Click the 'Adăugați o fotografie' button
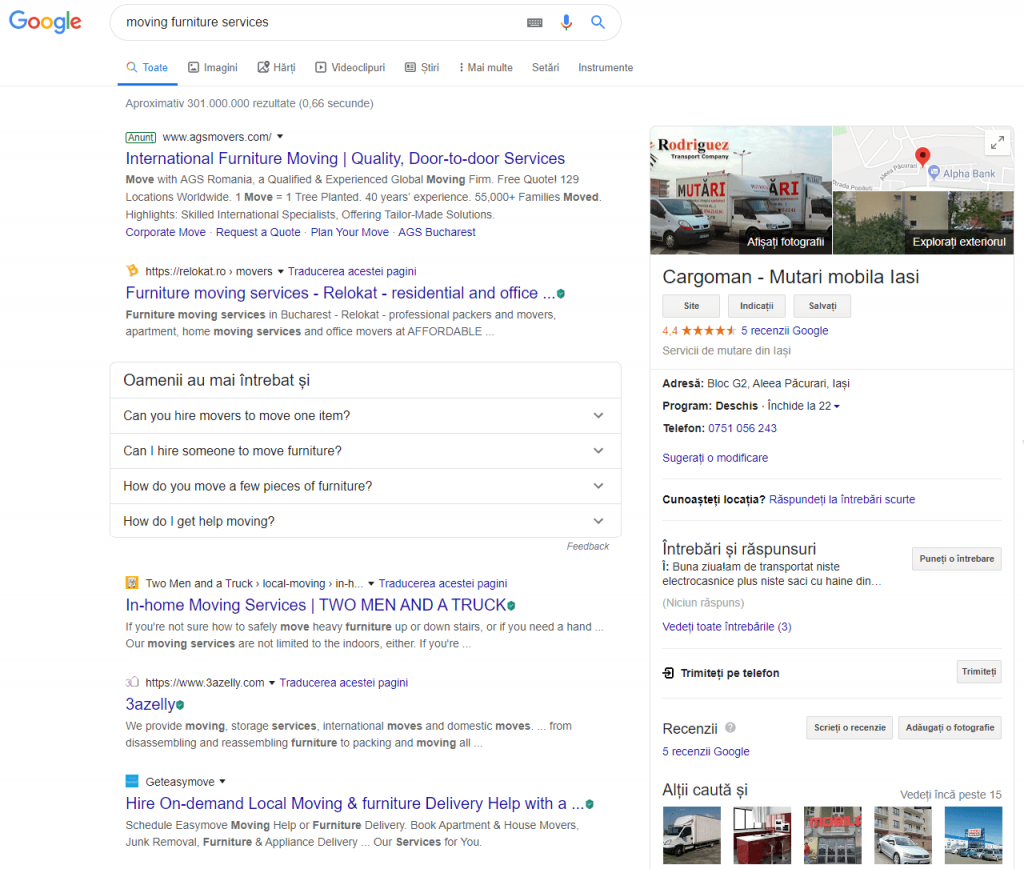This screenshot has height=869, width=1024. point(950,728)
